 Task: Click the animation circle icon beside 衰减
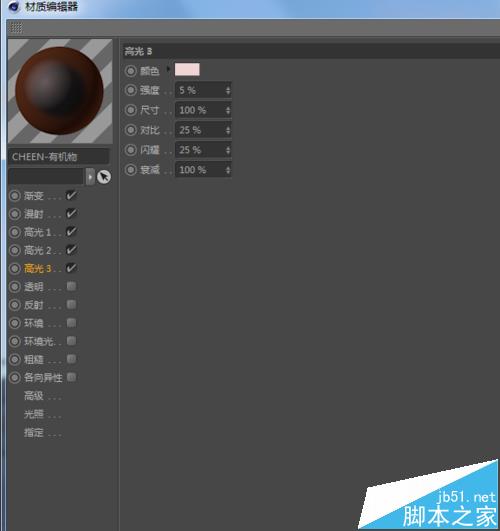(x=130, y=170)
